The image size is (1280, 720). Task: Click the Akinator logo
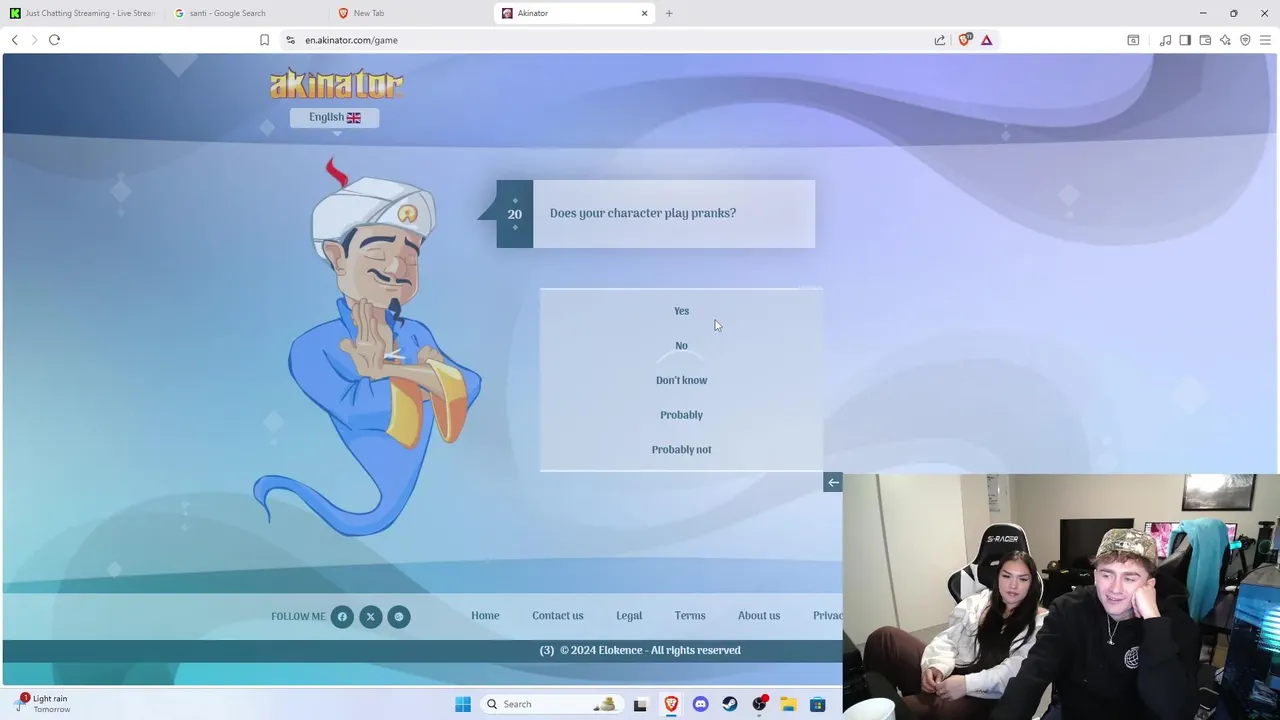[x=336, y=84]
